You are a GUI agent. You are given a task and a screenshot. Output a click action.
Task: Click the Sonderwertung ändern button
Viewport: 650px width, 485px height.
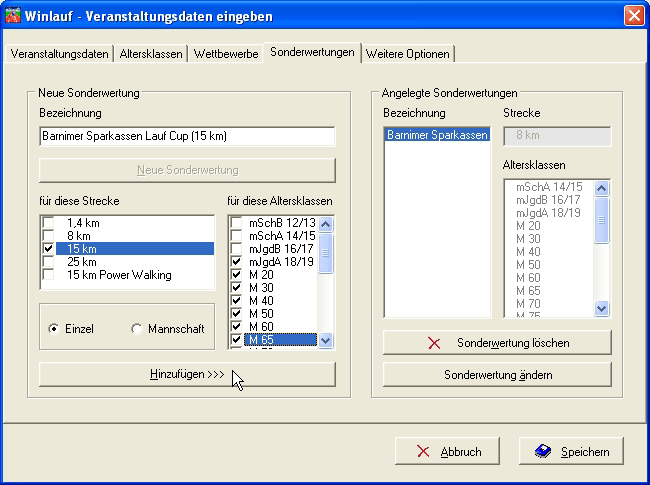coord(497,375)
